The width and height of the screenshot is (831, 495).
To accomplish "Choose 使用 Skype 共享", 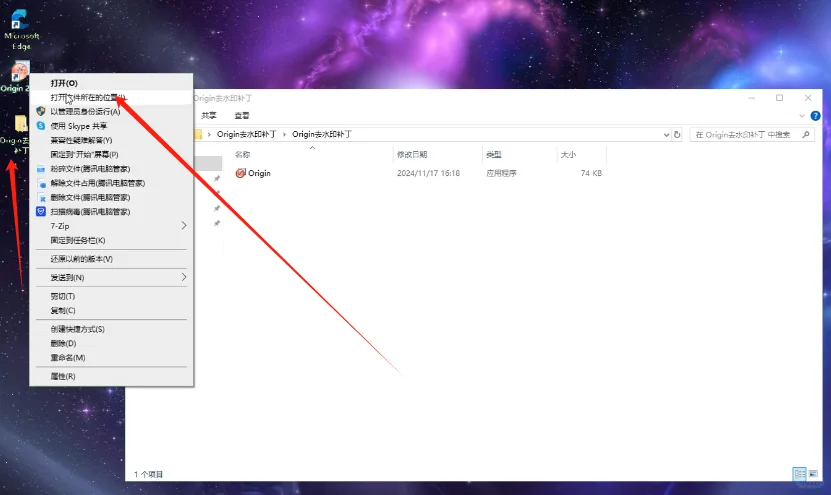I will pos(111,126).
